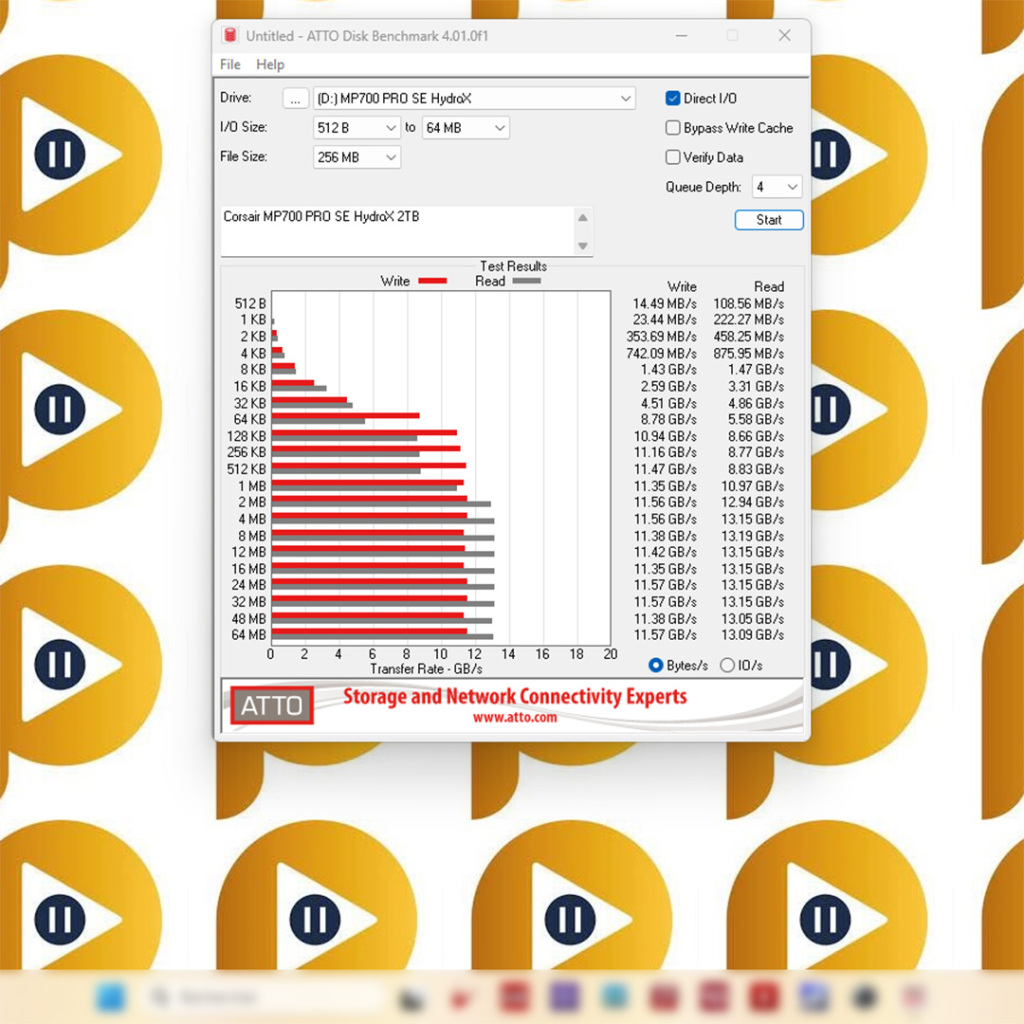Click the chart row label "512 KB"
Viewport: 1024px width, 1024px height.
246,470
